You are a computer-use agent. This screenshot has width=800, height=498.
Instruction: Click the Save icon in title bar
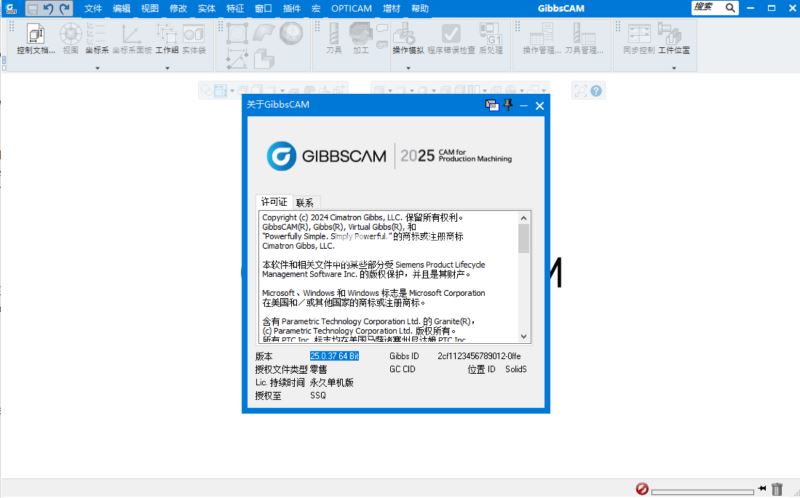point(33,9)
